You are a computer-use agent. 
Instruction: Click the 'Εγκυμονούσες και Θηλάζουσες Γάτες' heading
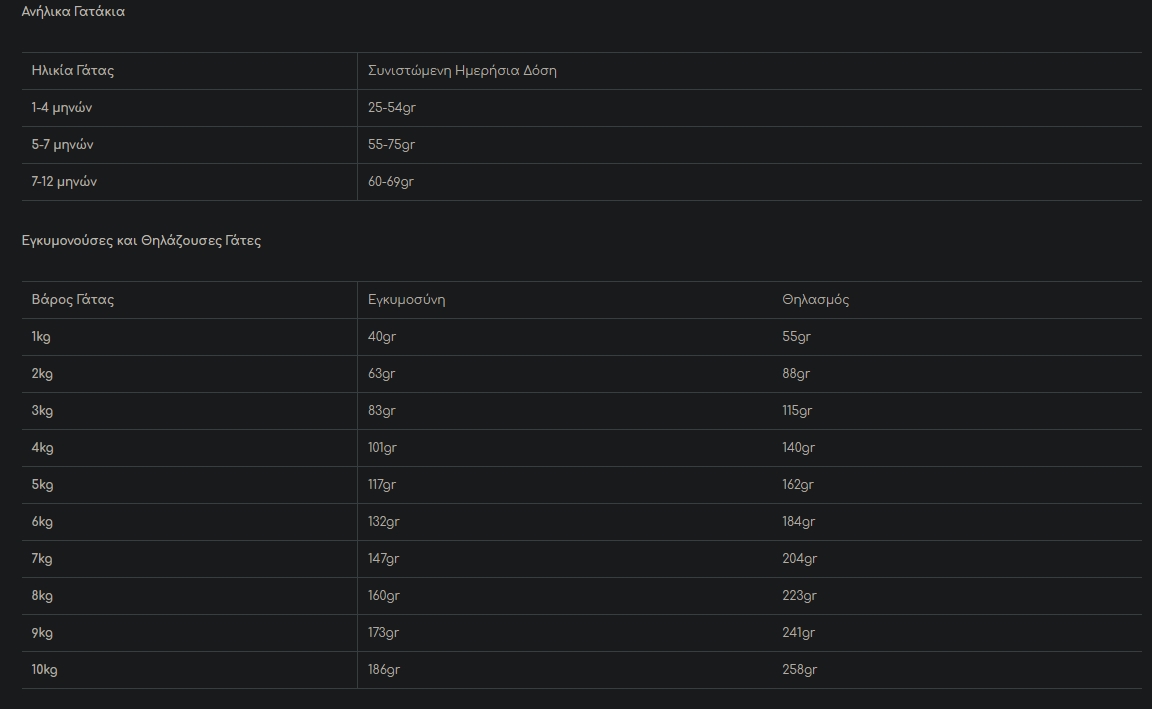point(141,241)
